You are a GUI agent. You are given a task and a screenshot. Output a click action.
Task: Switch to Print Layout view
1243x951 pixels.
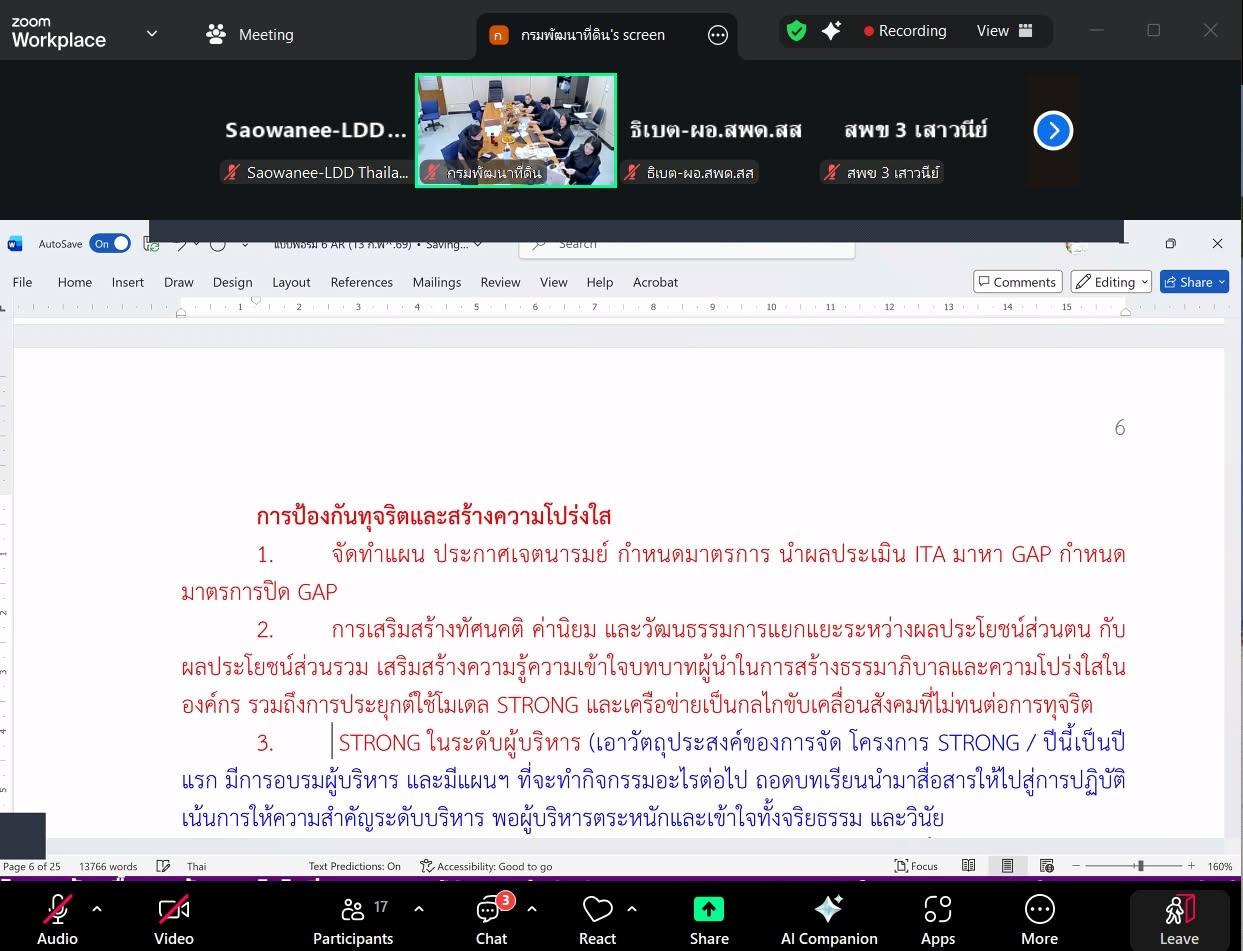pyautogui.click(x=1007, y=866)
